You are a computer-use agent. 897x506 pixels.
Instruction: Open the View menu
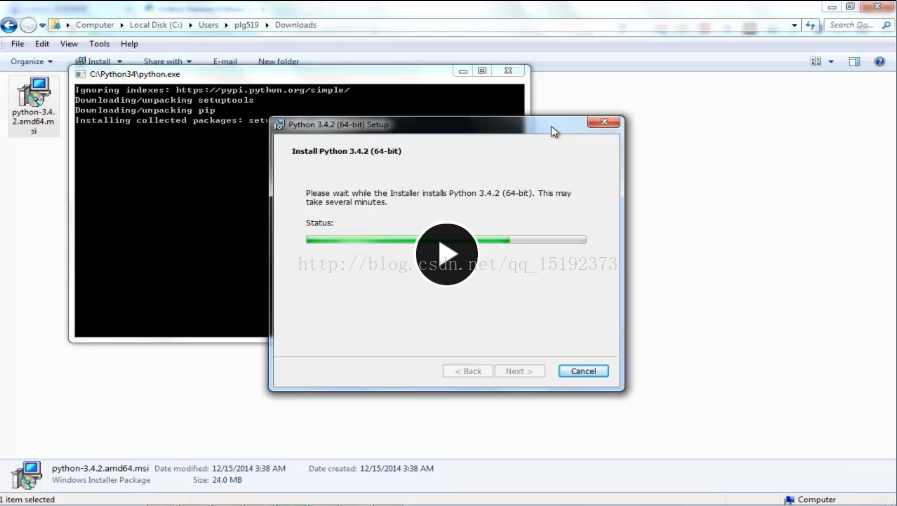pyautogui.click(x=69, y=43)
